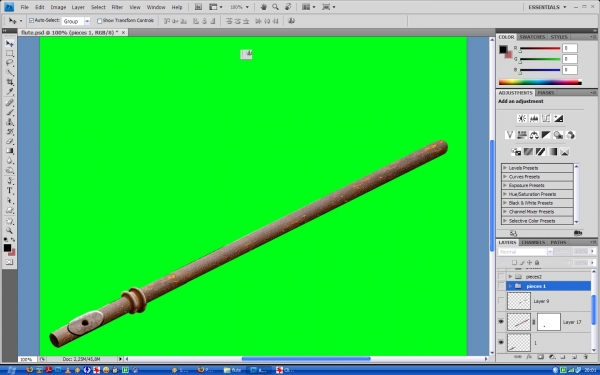Add a Color Balance adjustment
Screen dimensions: 600x375
click(534, 135)
